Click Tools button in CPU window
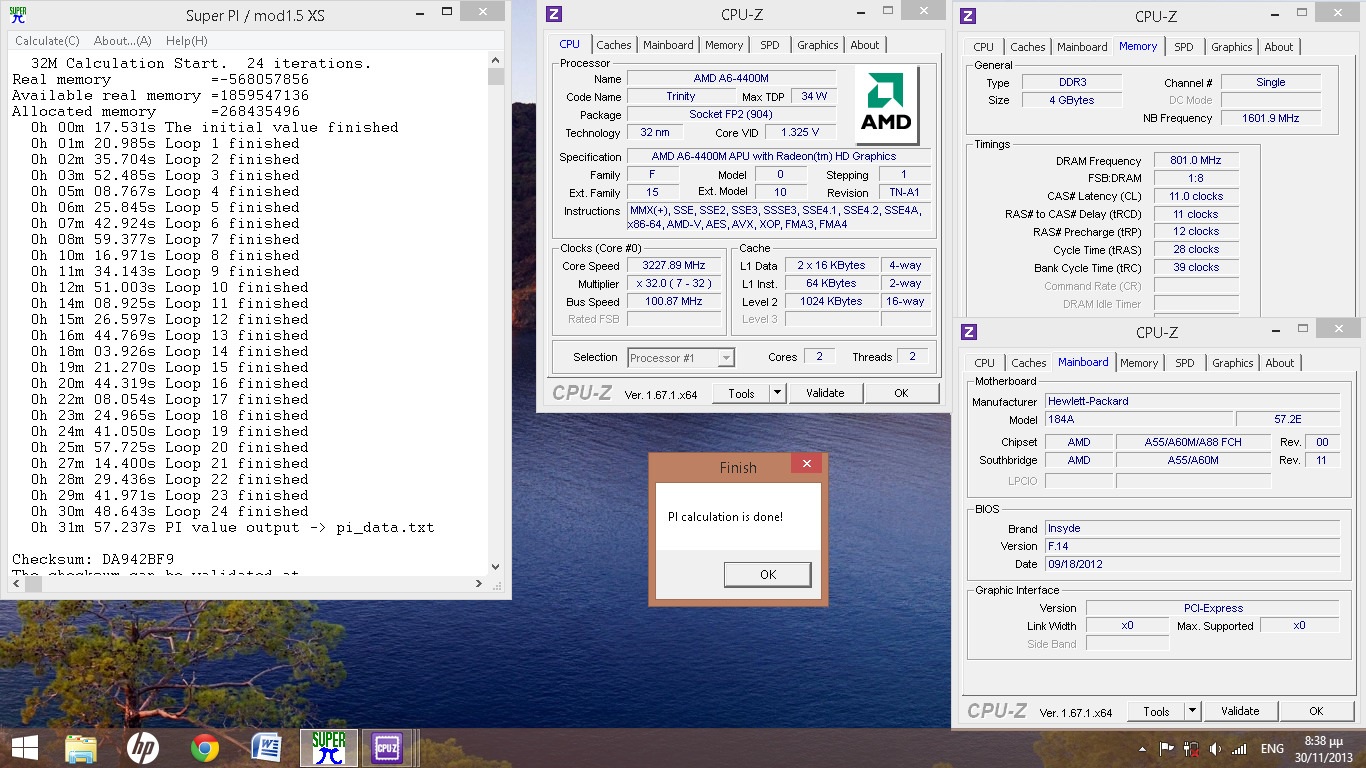The height and width of the screenshot is (768, 1366). pos(741,393)
